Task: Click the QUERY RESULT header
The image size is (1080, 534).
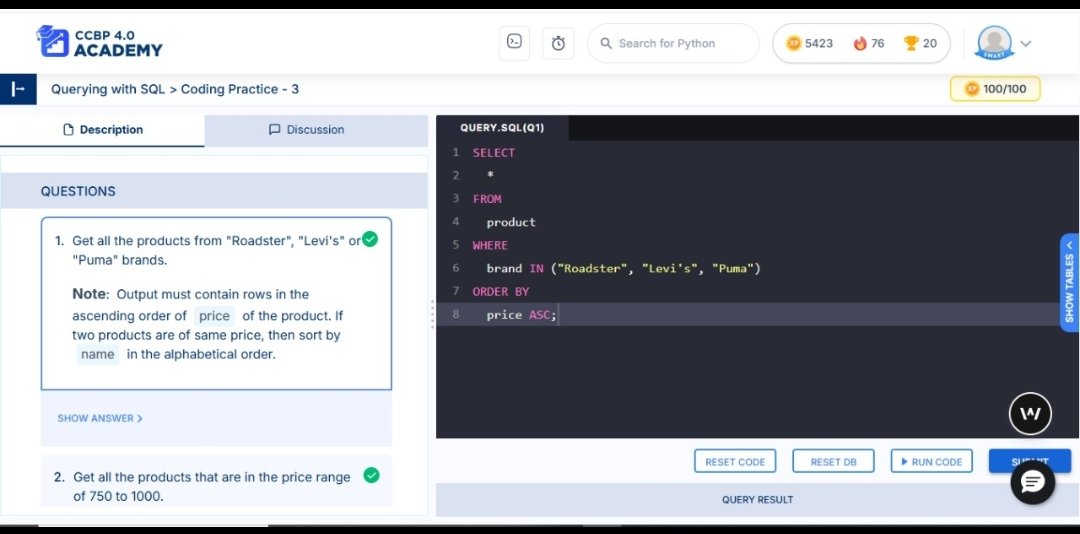Action: point(757,500)
